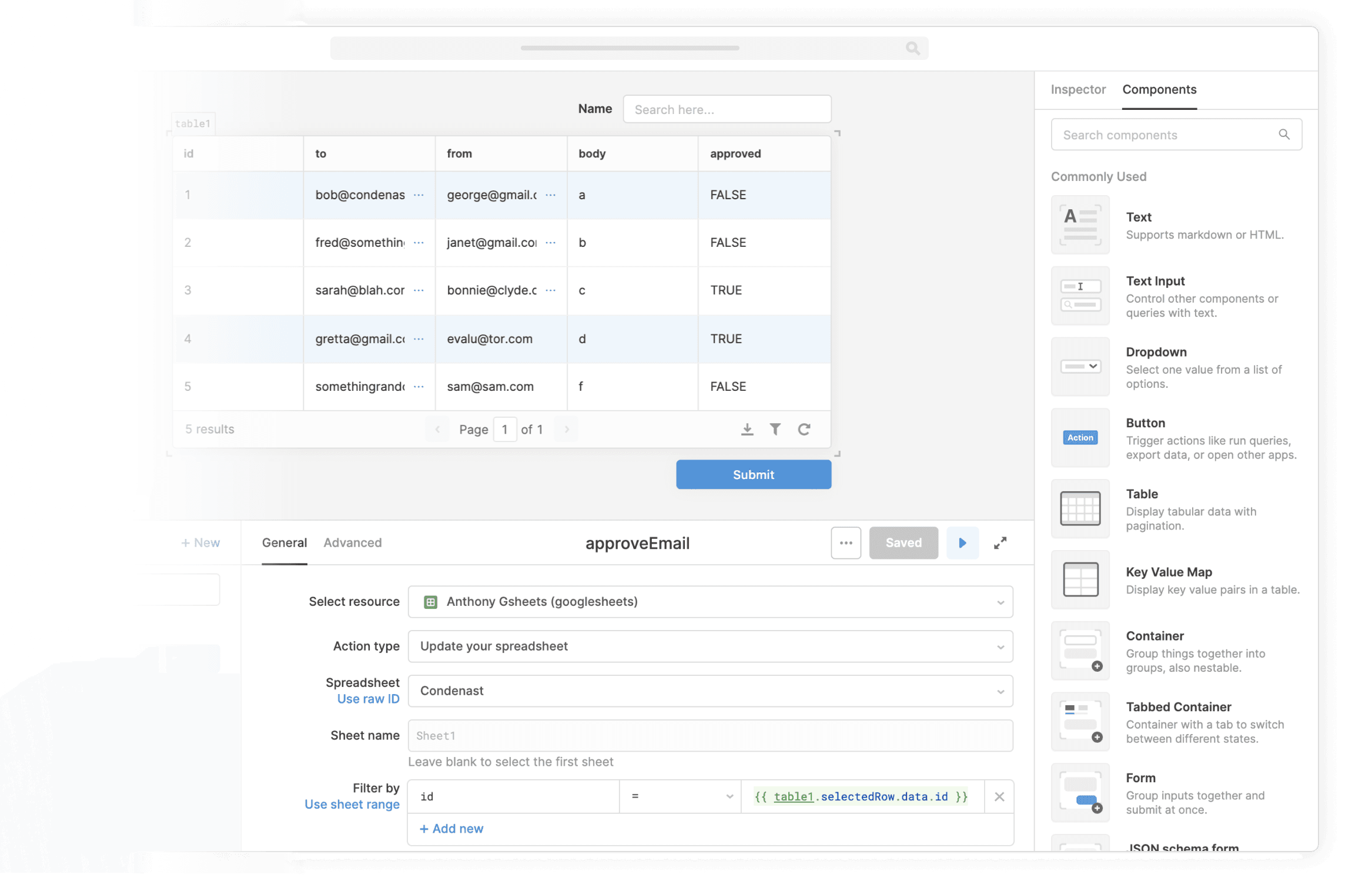Open the filter operator dropdown
The height and width of the screenshot is (878, 1372).
[x=729, y=796]
